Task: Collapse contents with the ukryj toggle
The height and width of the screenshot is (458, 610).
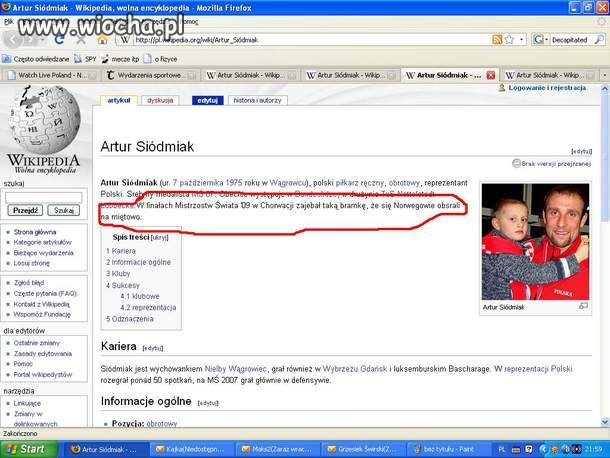Action: (x=160, y=237)
